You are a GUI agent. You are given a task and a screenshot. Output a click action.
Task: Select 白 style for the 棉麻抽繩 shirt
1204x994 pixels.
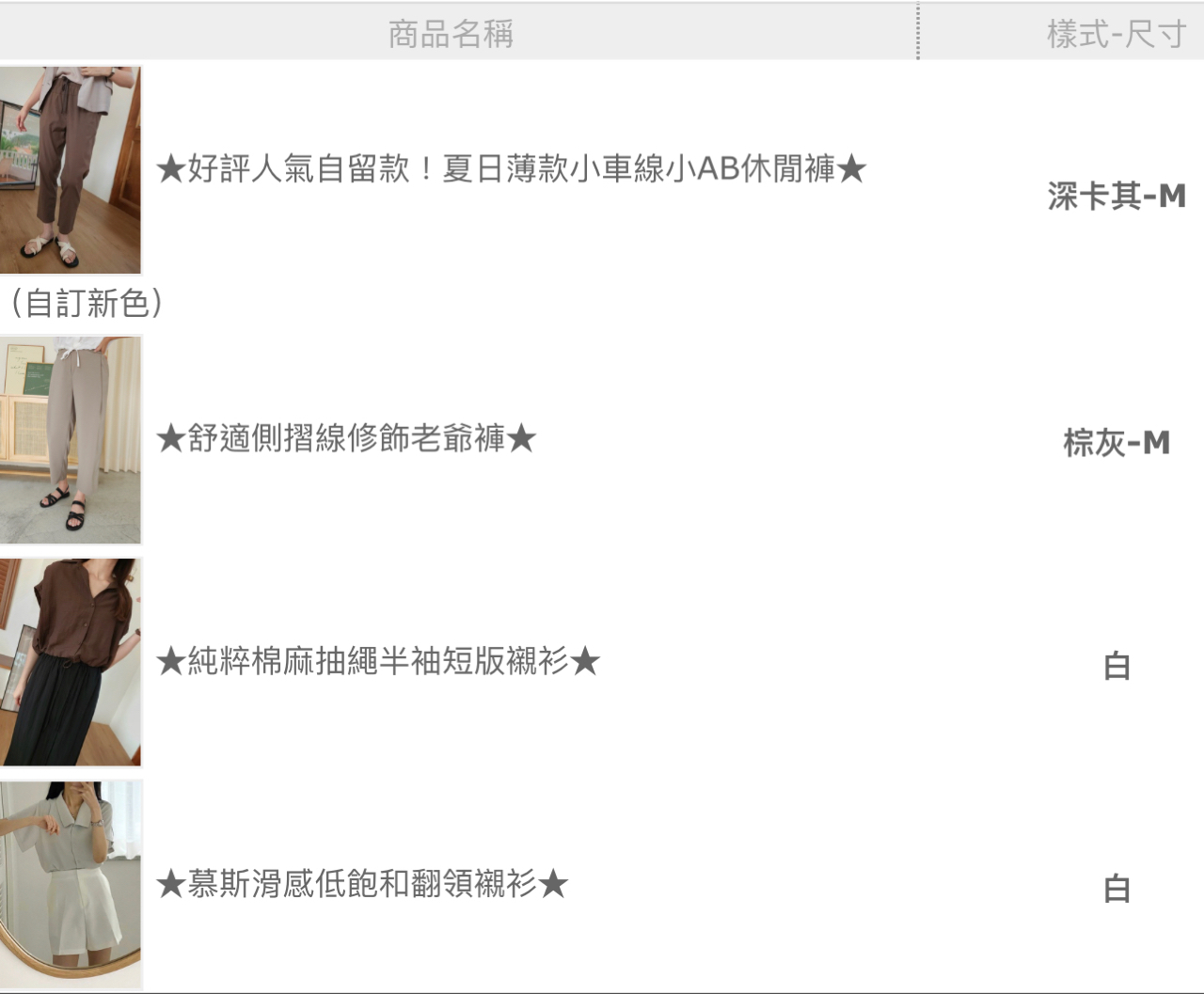(1117, 666)
